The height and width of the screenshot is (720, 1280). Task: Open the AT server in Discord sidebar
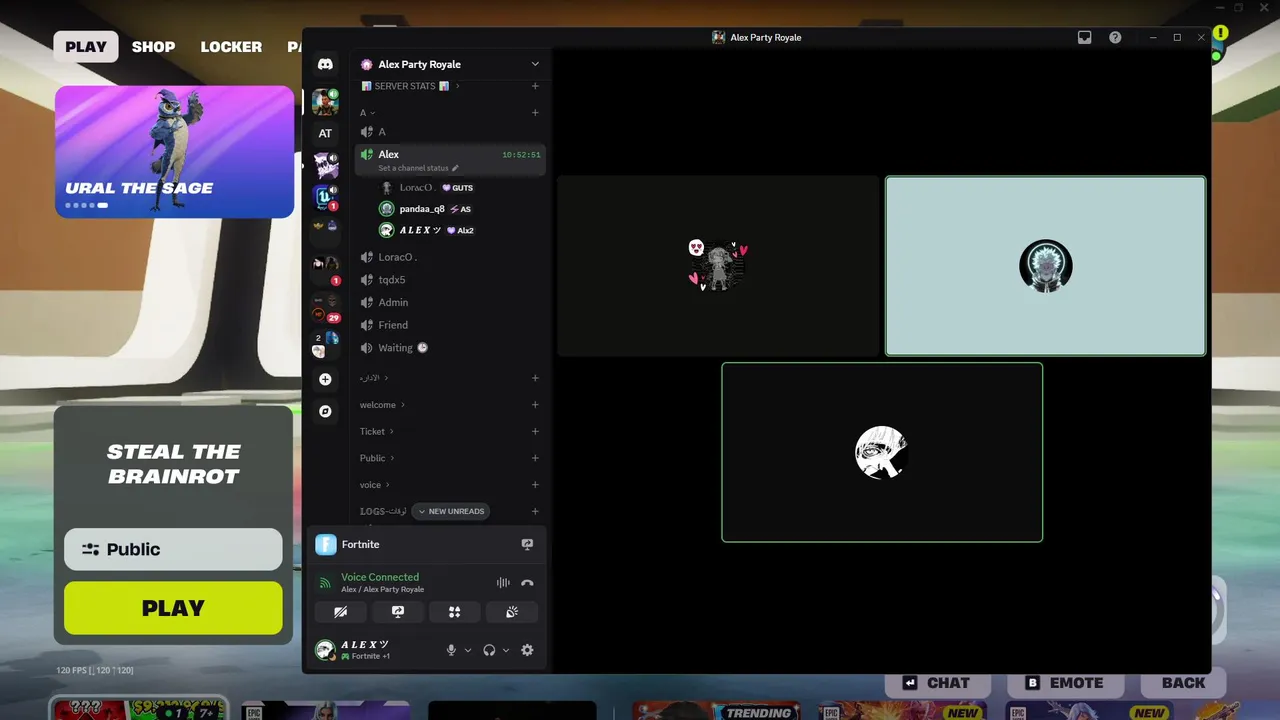point(325,133)
